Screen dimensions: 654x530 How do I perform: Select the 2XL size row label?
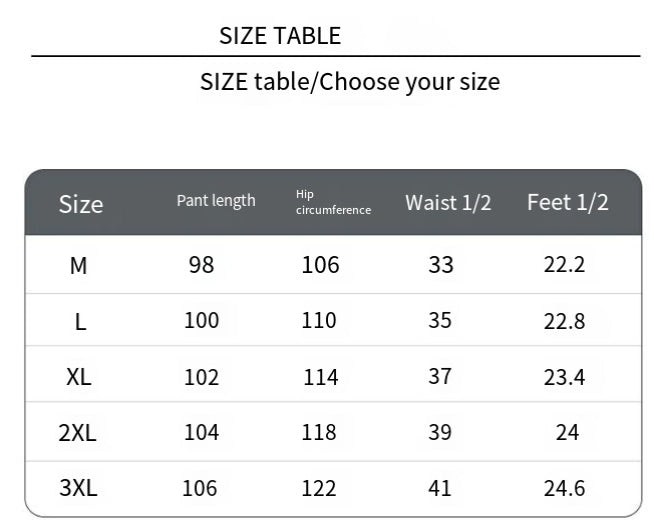coord(77,433)
